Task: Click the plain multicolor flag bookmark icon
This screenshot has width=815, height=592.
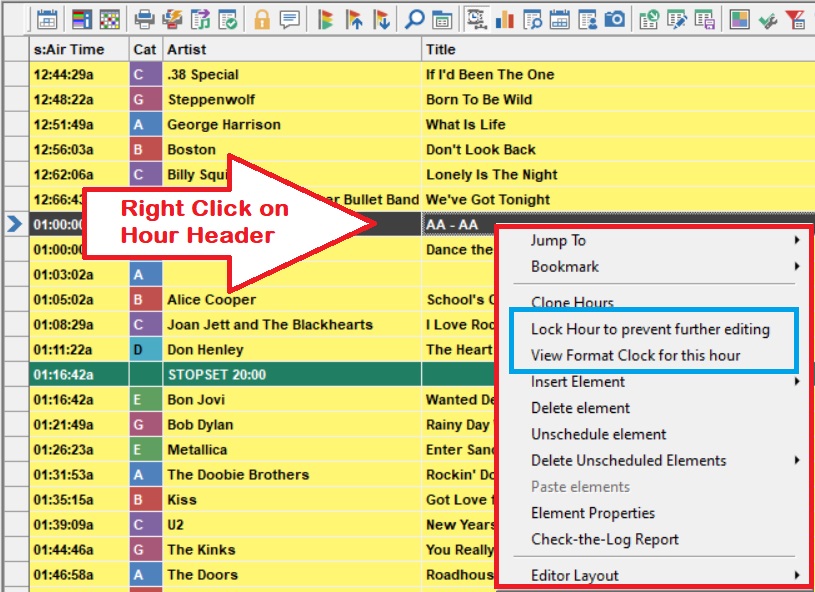Action: coord(325,20)
